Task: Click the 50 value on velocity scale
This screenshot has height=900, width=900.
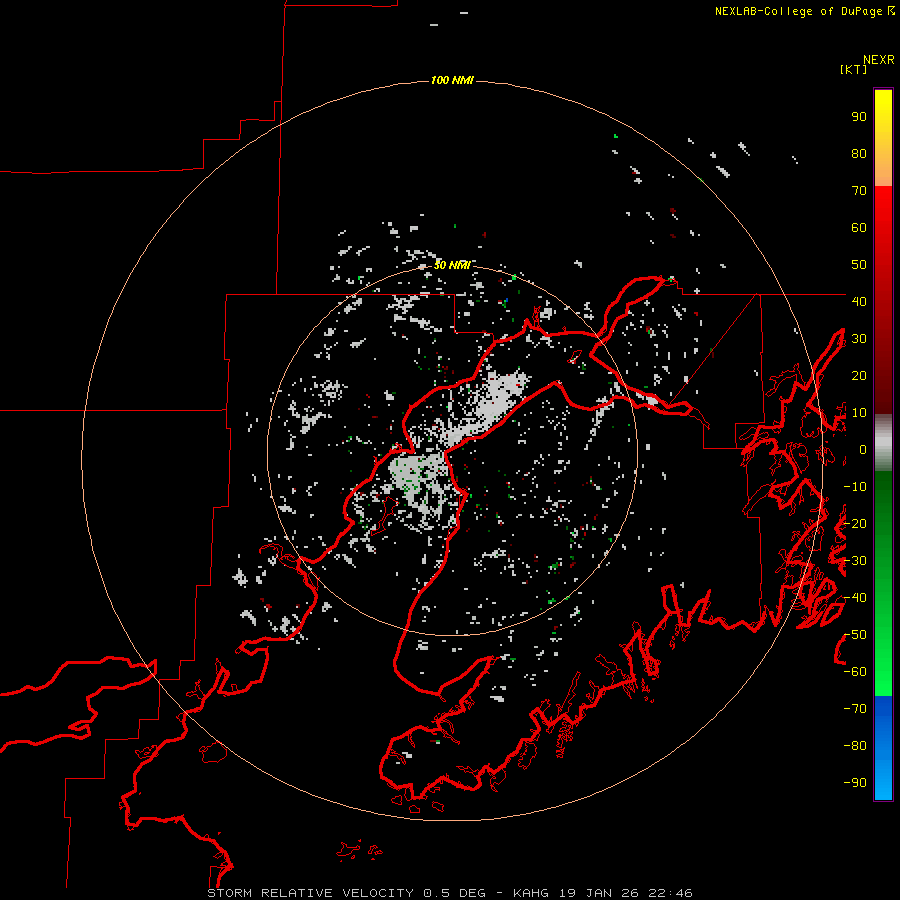Action: tap(859, 265)
